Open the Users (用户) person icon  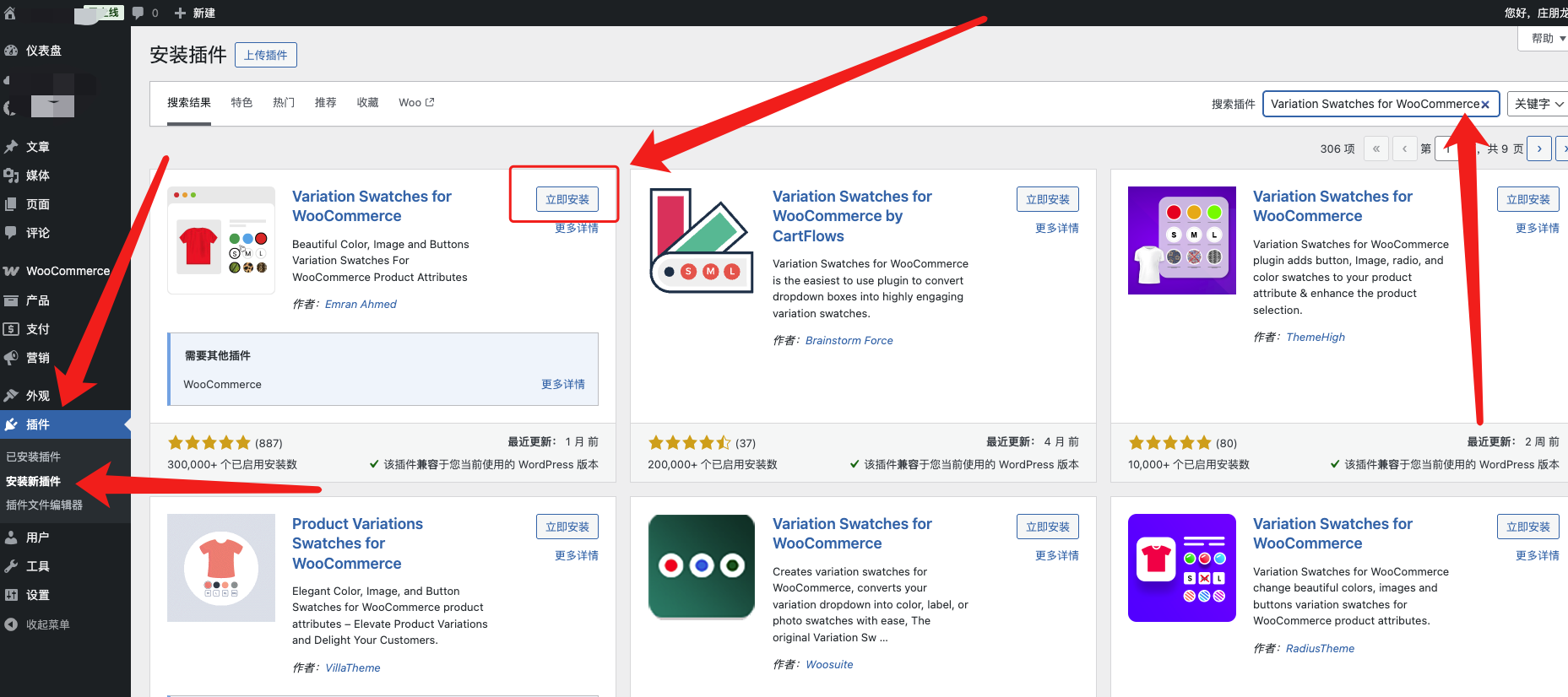(11, 538)
